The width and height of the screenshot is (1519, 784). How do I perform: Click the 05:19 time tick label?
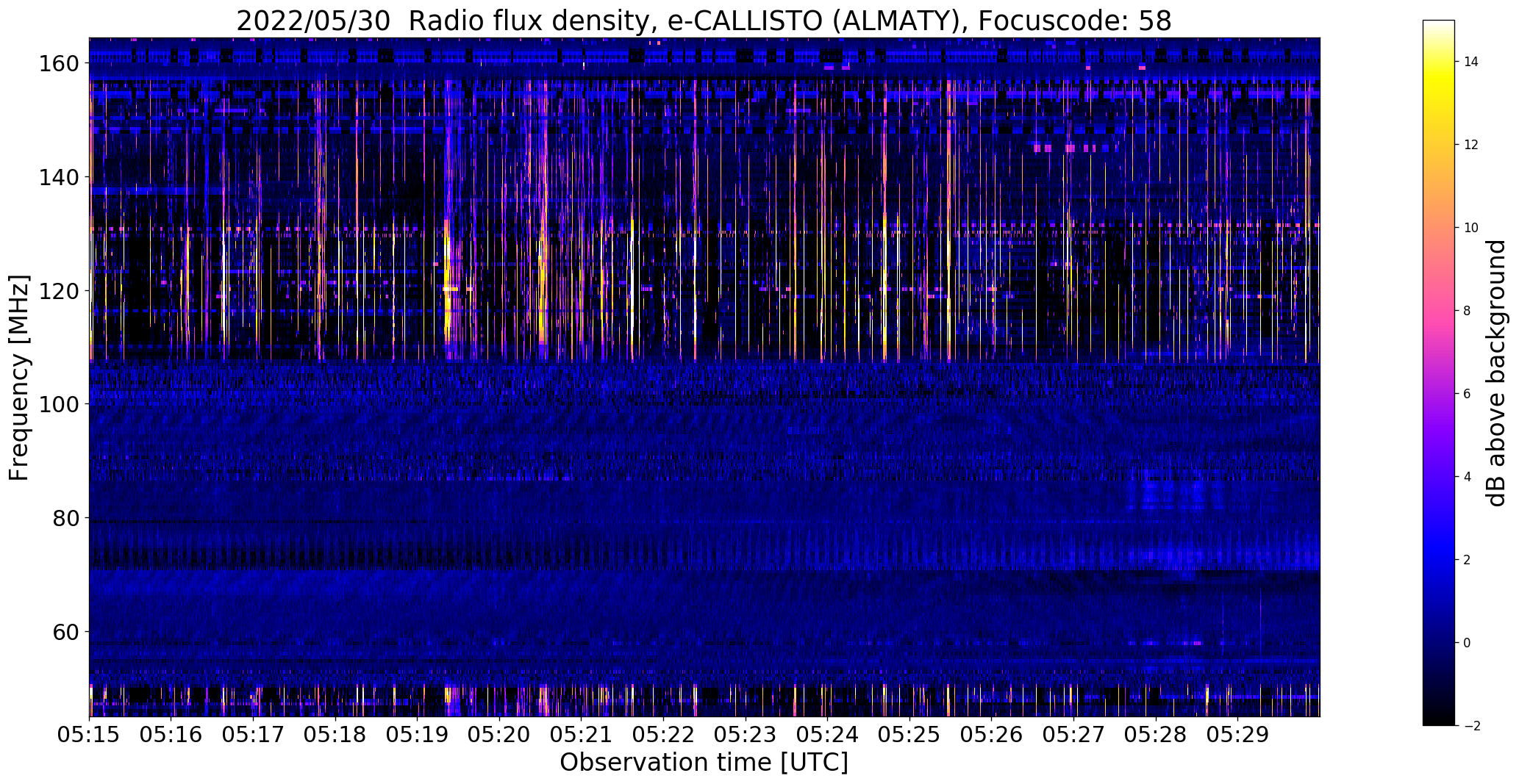pyautogui.click(x=418, y=735)
